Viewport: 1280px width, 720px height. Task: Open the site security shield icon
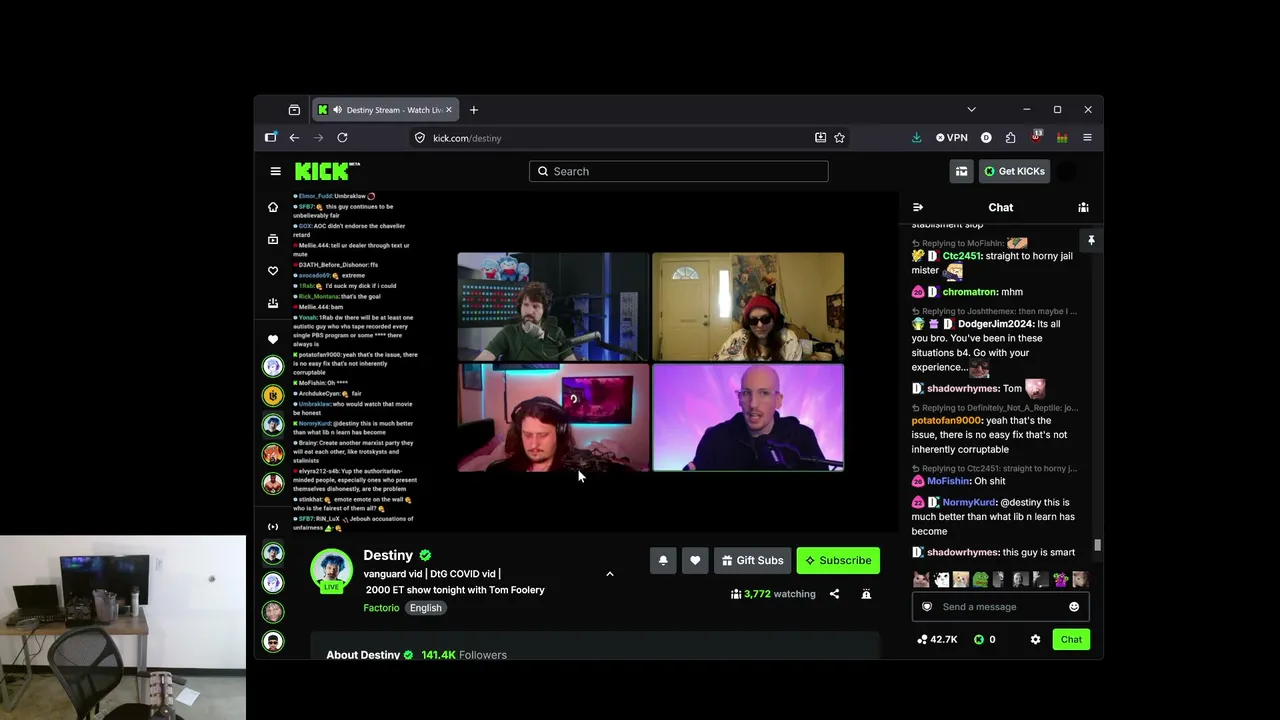click(420, 138)
